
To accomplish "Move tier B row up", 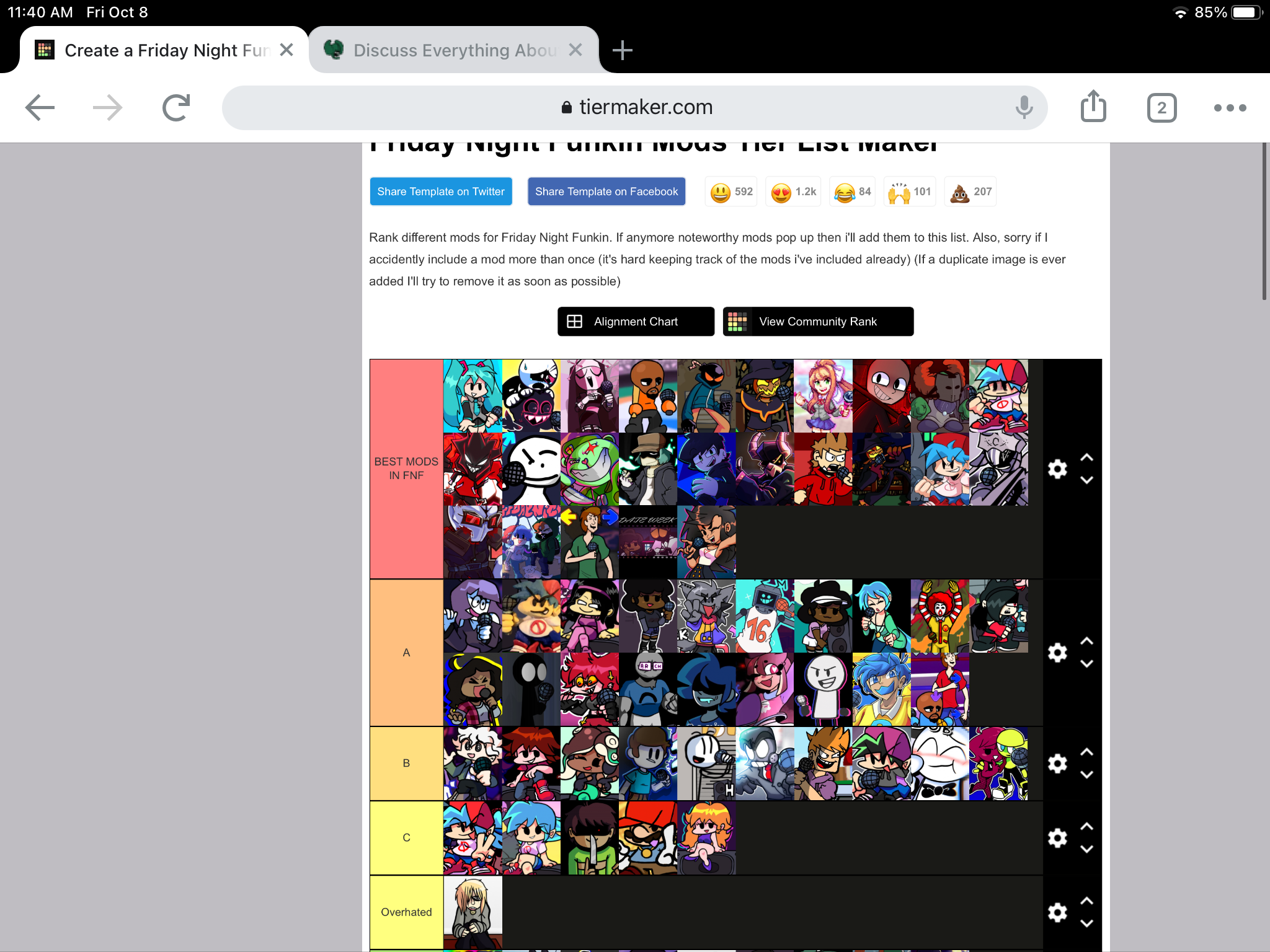I will point(1086,752).
